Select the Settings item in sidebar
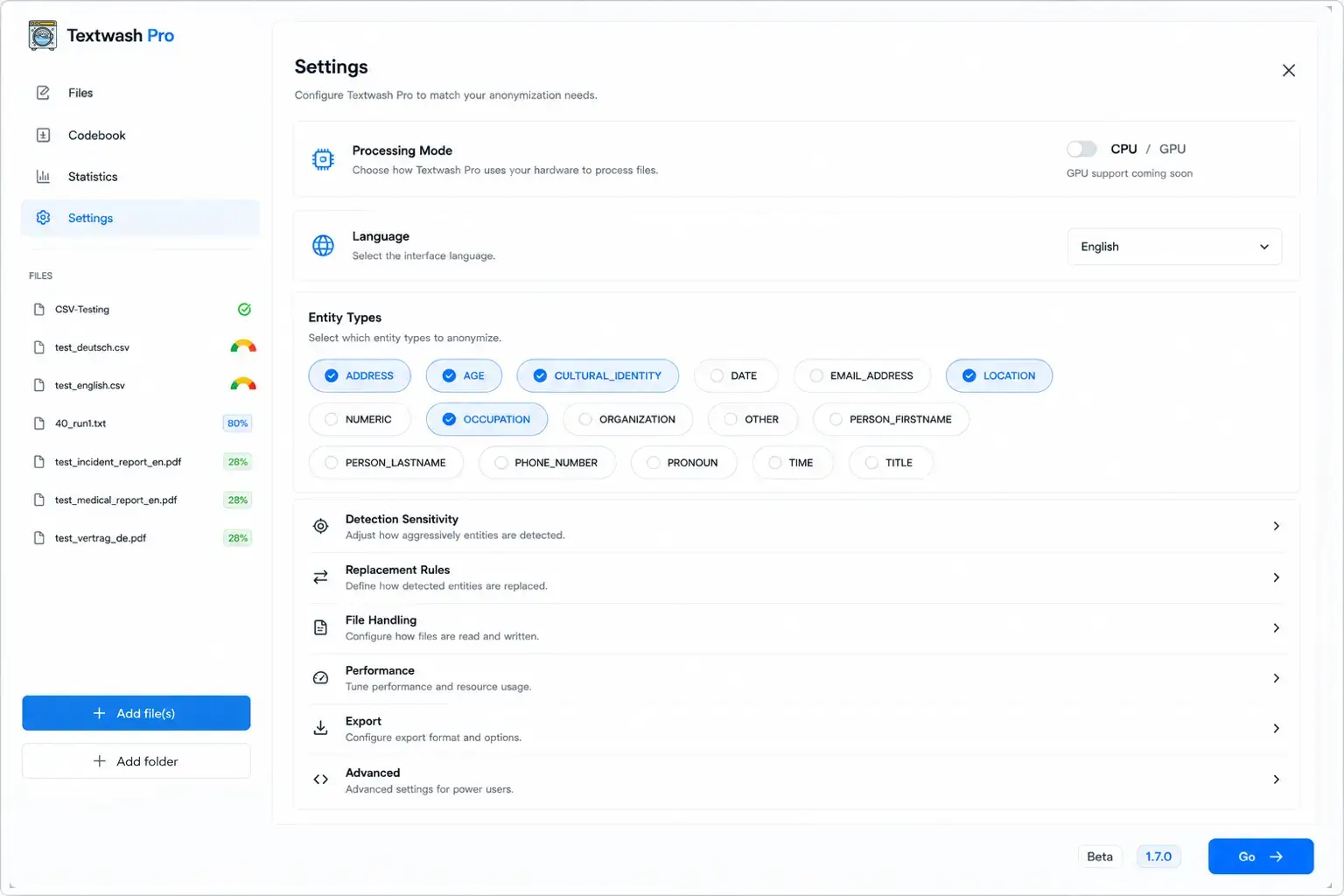1344x896 pixels. click(x=140, y=218)
